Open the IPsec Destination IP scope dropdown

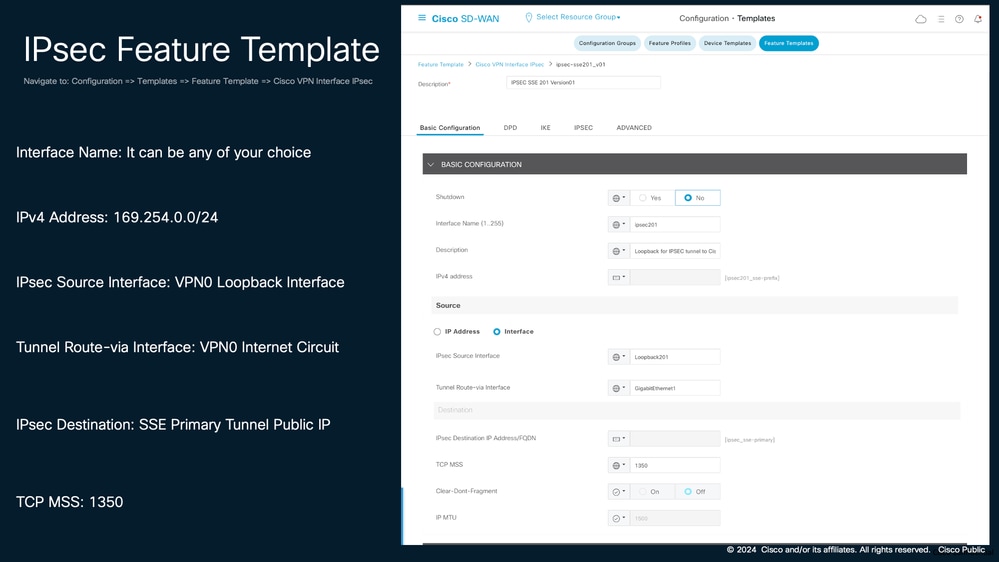click(x=619, y=439)
